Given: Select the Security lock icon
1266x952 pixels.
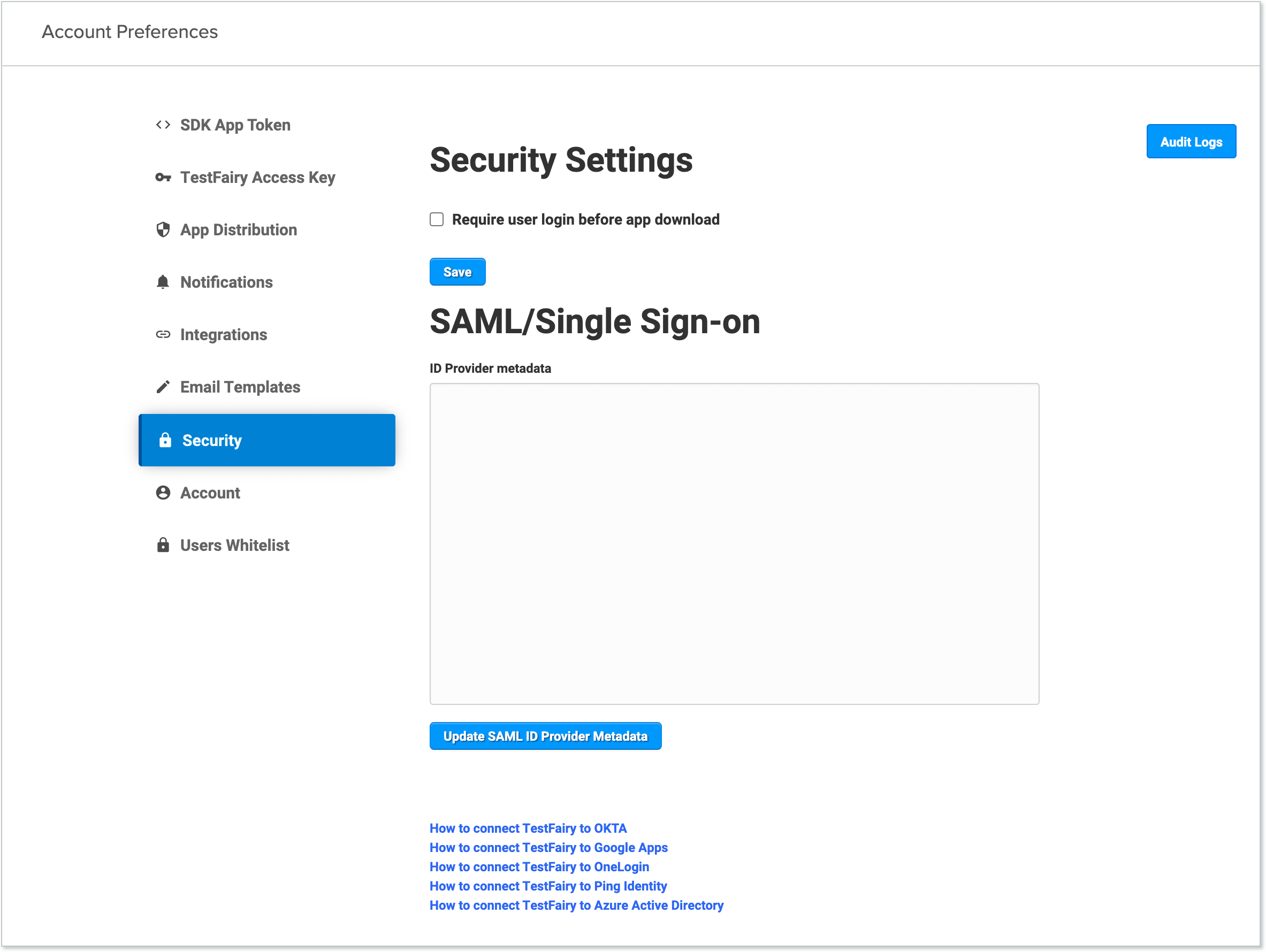Looking at the screenshot, I should tap(165, 440).
